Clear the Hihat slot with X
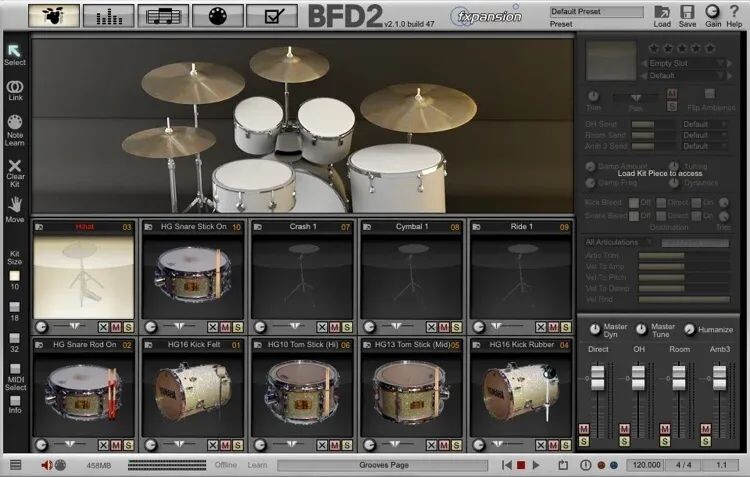The height and width of the screenshot is (477, 750). [103, 327]
